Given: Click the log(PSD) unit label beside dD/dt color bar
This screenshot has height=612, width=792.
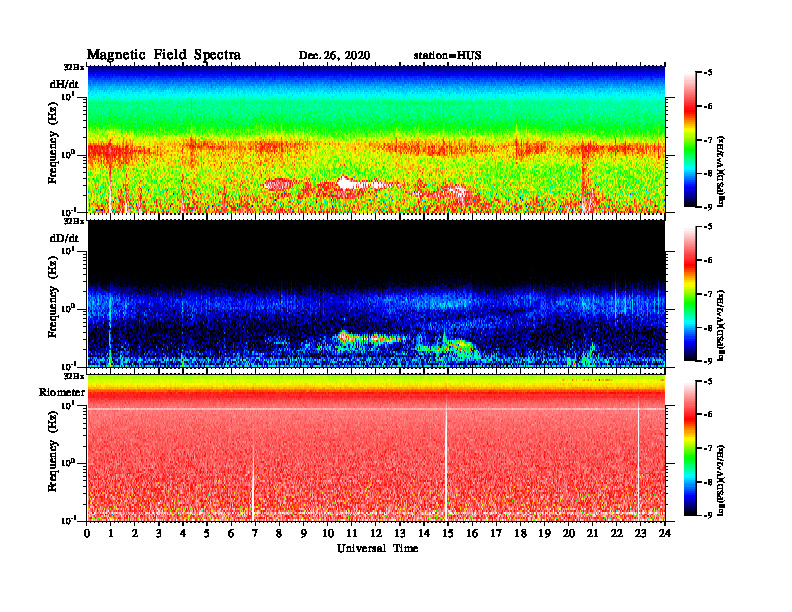Looking at the screenshot, I should 722,325.
